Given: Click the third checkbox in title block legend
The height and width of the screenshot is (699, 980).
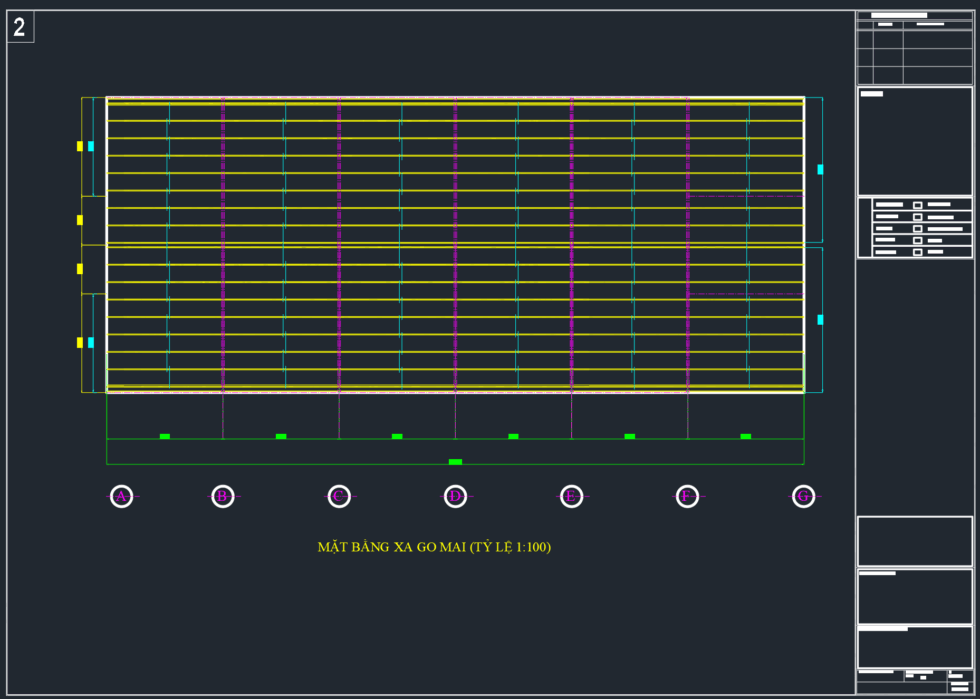Looking at the screenshot, I should tap(917, 229).
